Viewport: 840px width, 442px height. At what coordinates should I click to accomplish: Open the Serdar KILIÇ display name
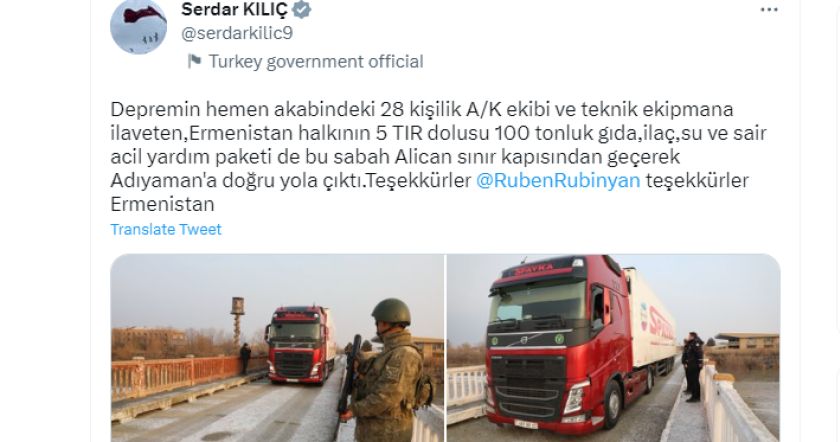234,9
